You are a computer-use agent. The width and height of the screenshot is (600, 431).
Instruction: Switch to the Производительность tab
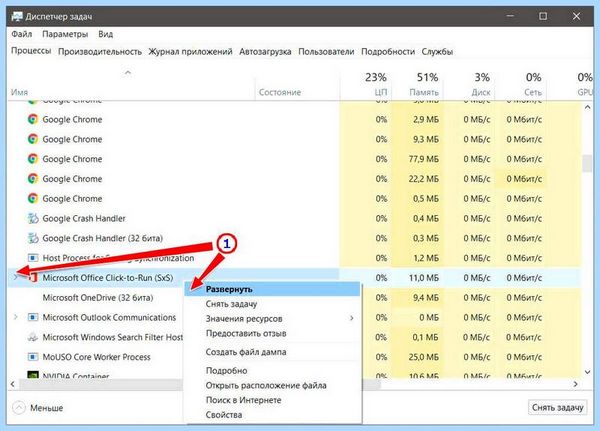100,52
